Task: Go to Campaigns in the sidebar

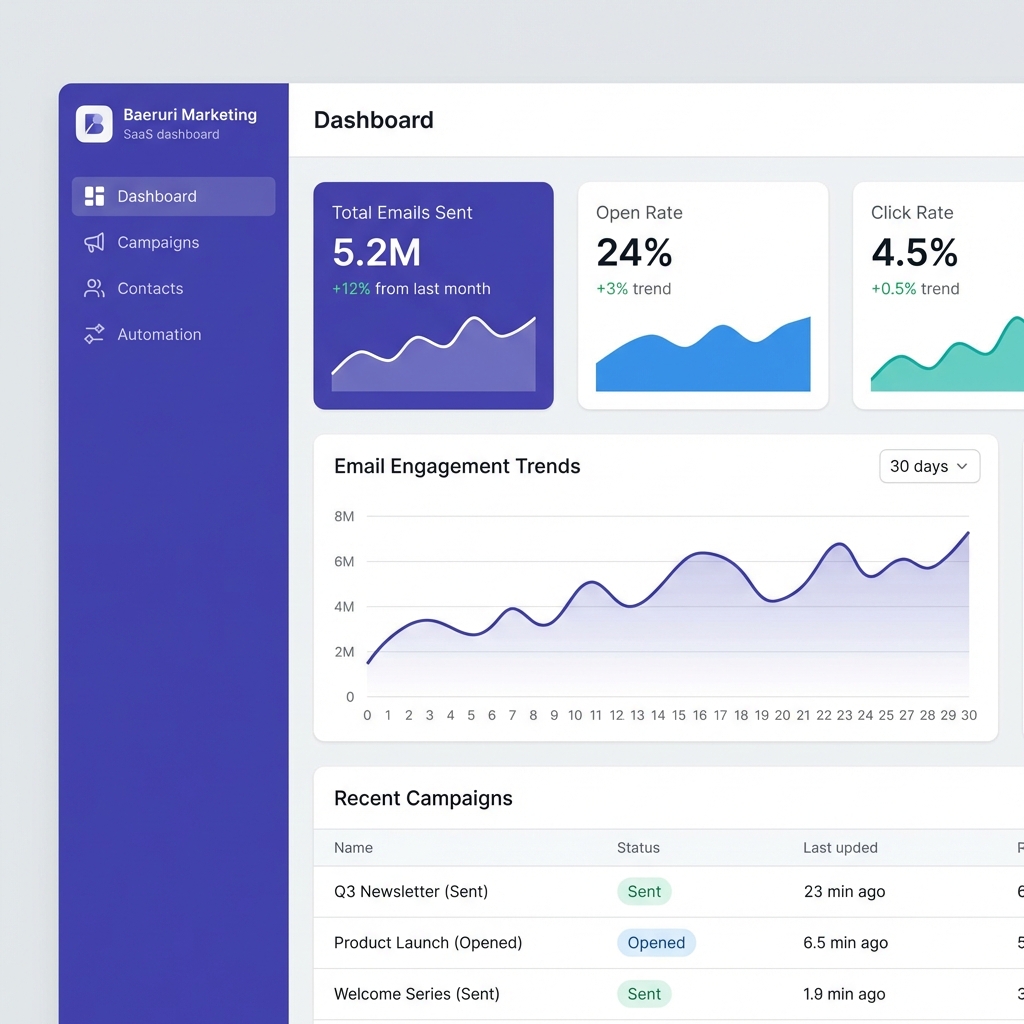Action: coord(158,242)
